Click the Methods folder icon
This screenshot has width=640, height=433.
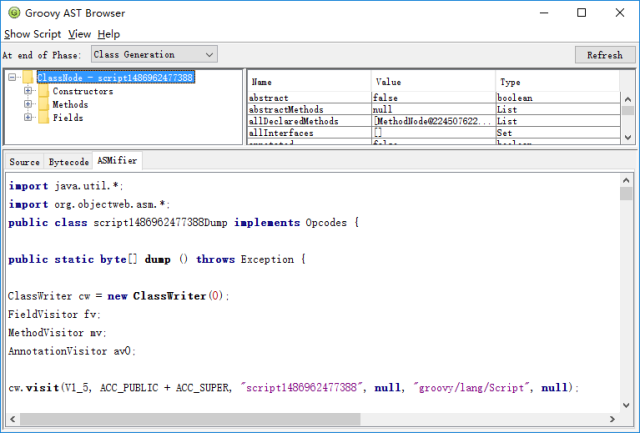(x=44, y=104)
